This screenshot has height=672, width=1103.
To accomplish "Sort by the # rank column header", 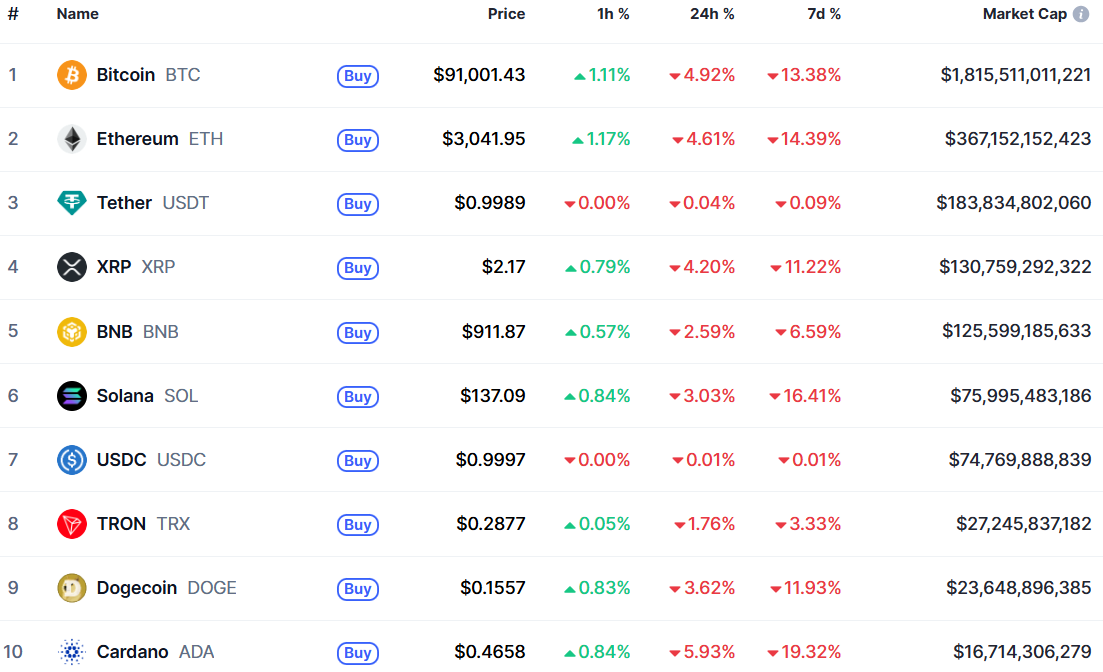I will (13, 14).
